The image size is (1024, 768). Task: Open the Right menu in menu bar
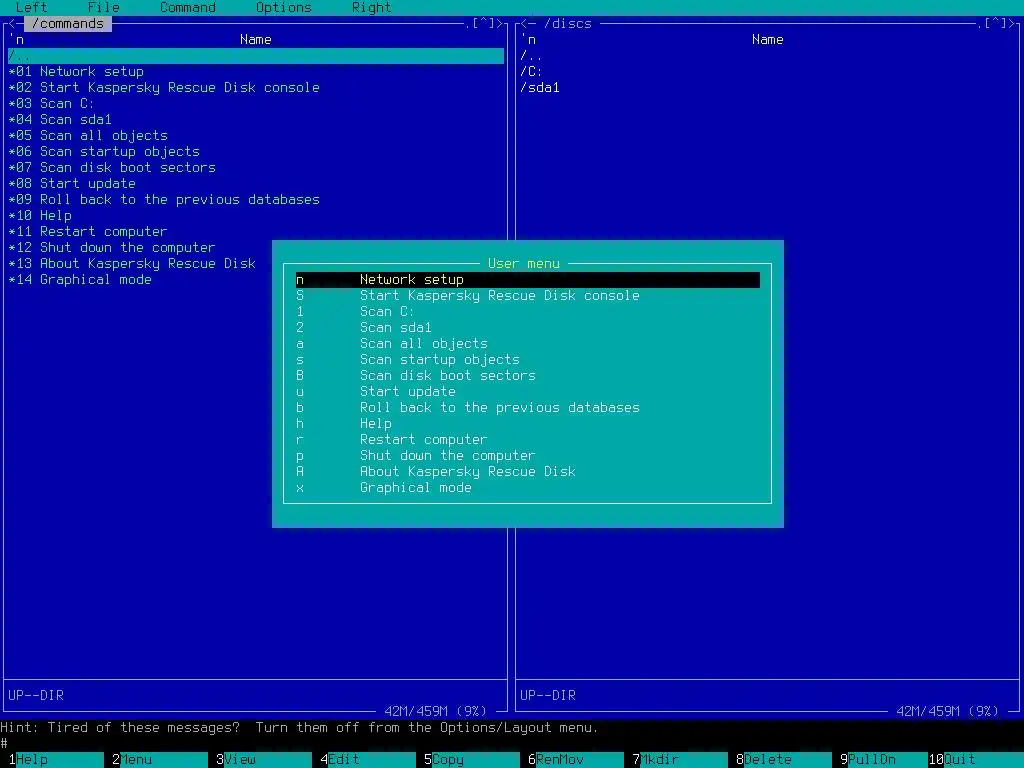pyautogui.click(x=371, y=7)
